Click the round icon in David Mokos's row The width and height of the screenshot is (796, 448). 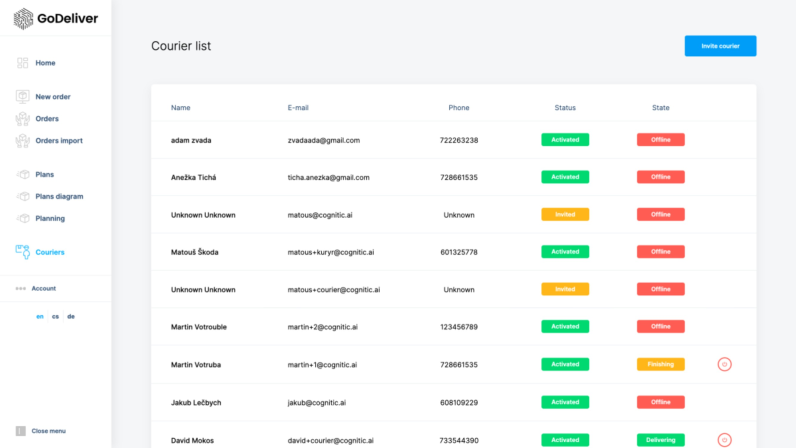pyautogui.click(x=724, y=439)
